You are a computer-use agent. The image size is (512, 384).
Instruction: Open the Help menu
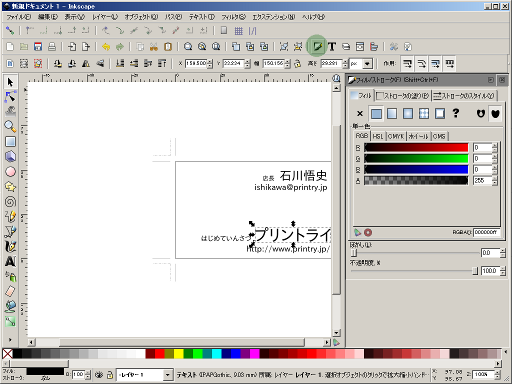pyautogui.click(x=313, y=17)
